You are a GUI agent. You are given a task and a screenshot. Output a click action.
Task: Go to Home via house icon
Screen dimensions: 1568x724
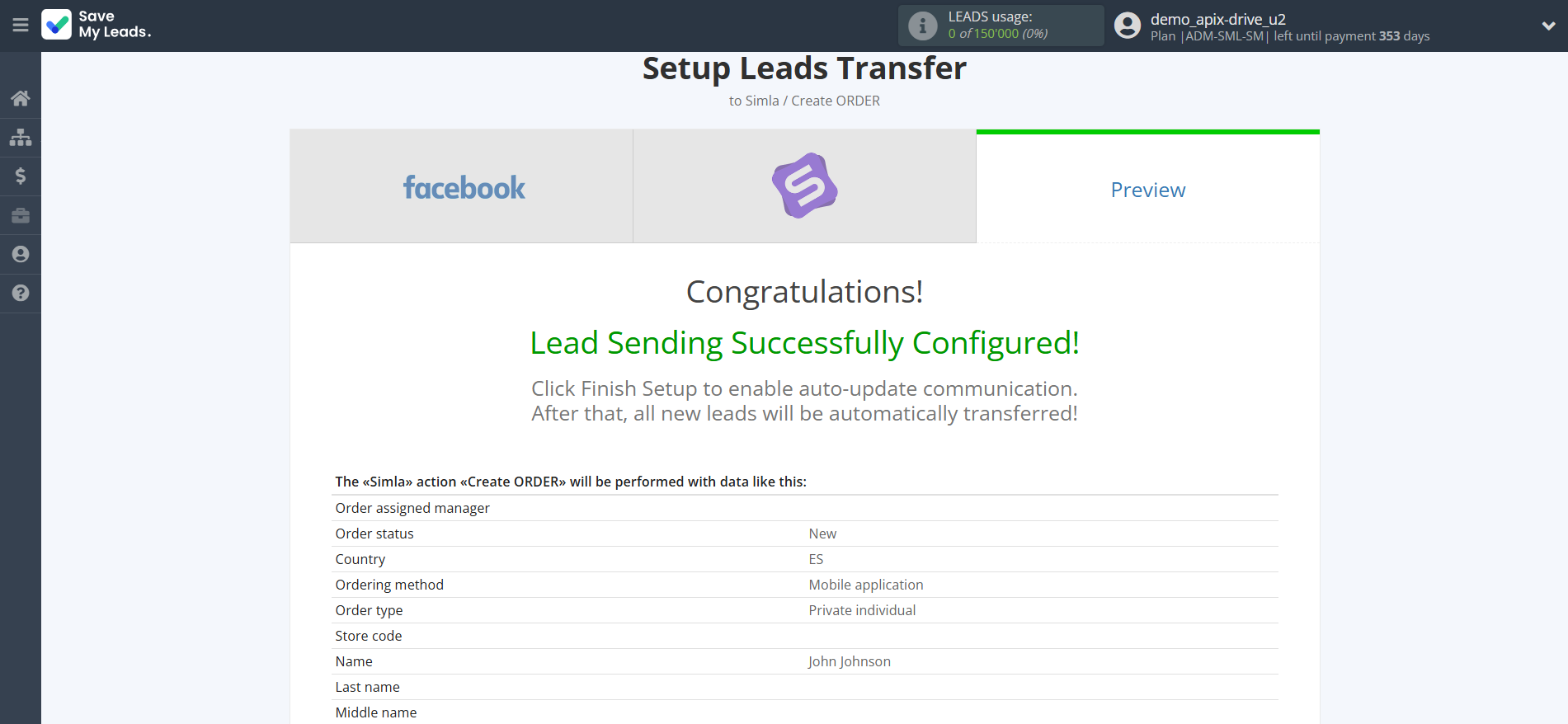click(x=21, y=99)
